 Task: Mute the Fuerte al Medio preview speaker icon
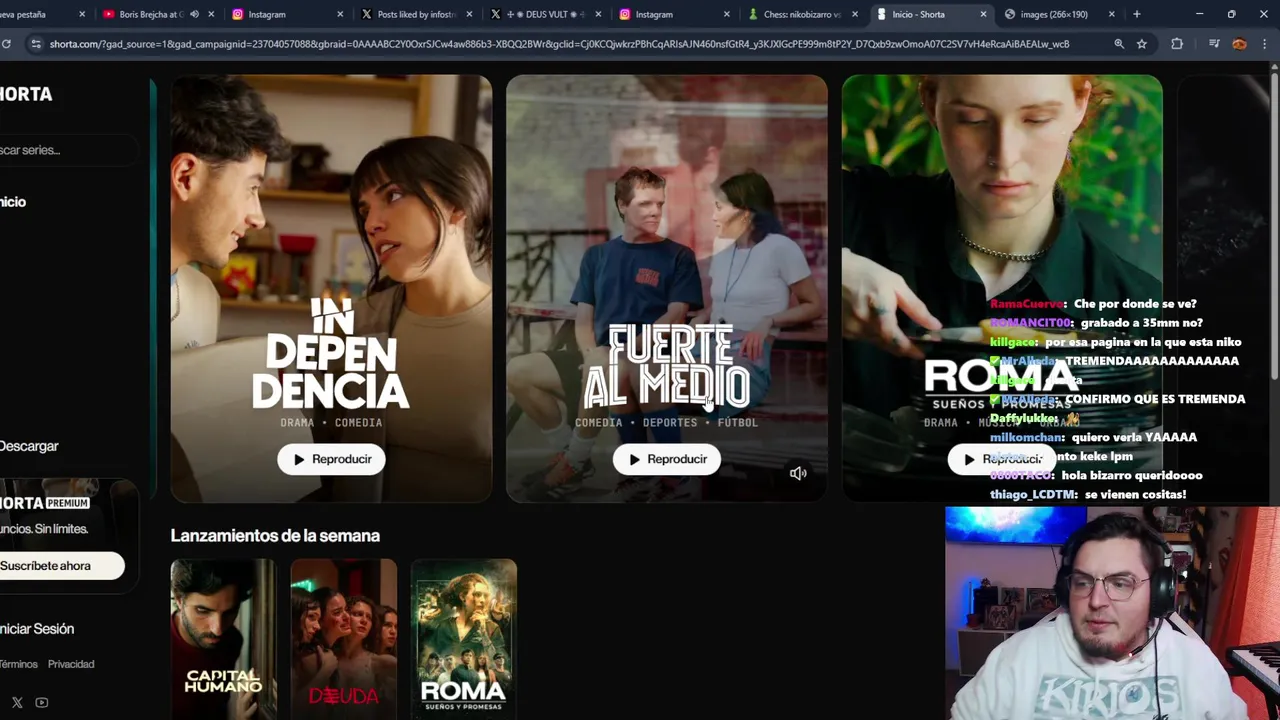pyautogui.click(x=798, y=473)
